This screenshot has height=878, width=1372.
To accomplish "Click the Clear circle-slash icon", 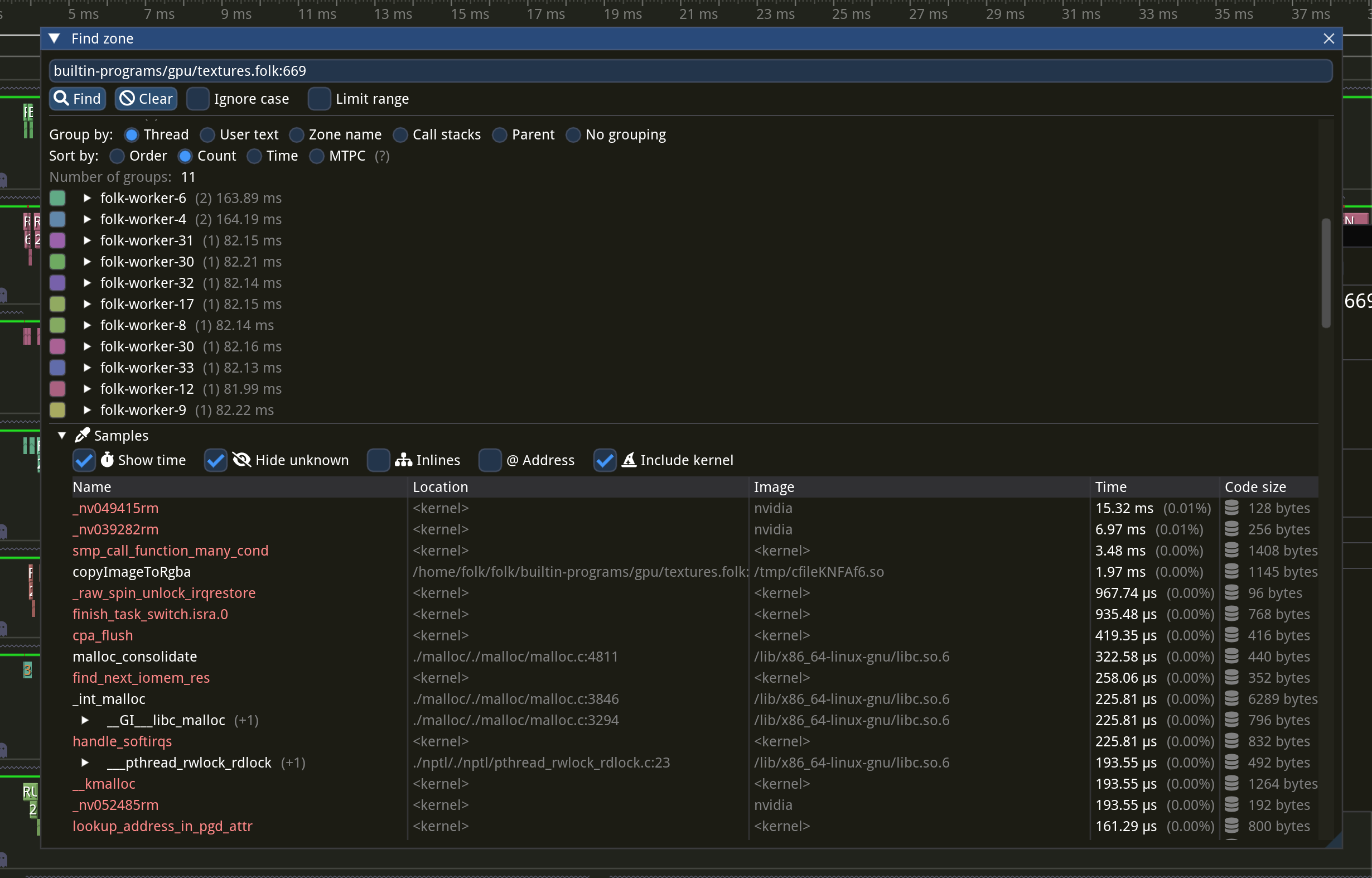I will point(127,99).
